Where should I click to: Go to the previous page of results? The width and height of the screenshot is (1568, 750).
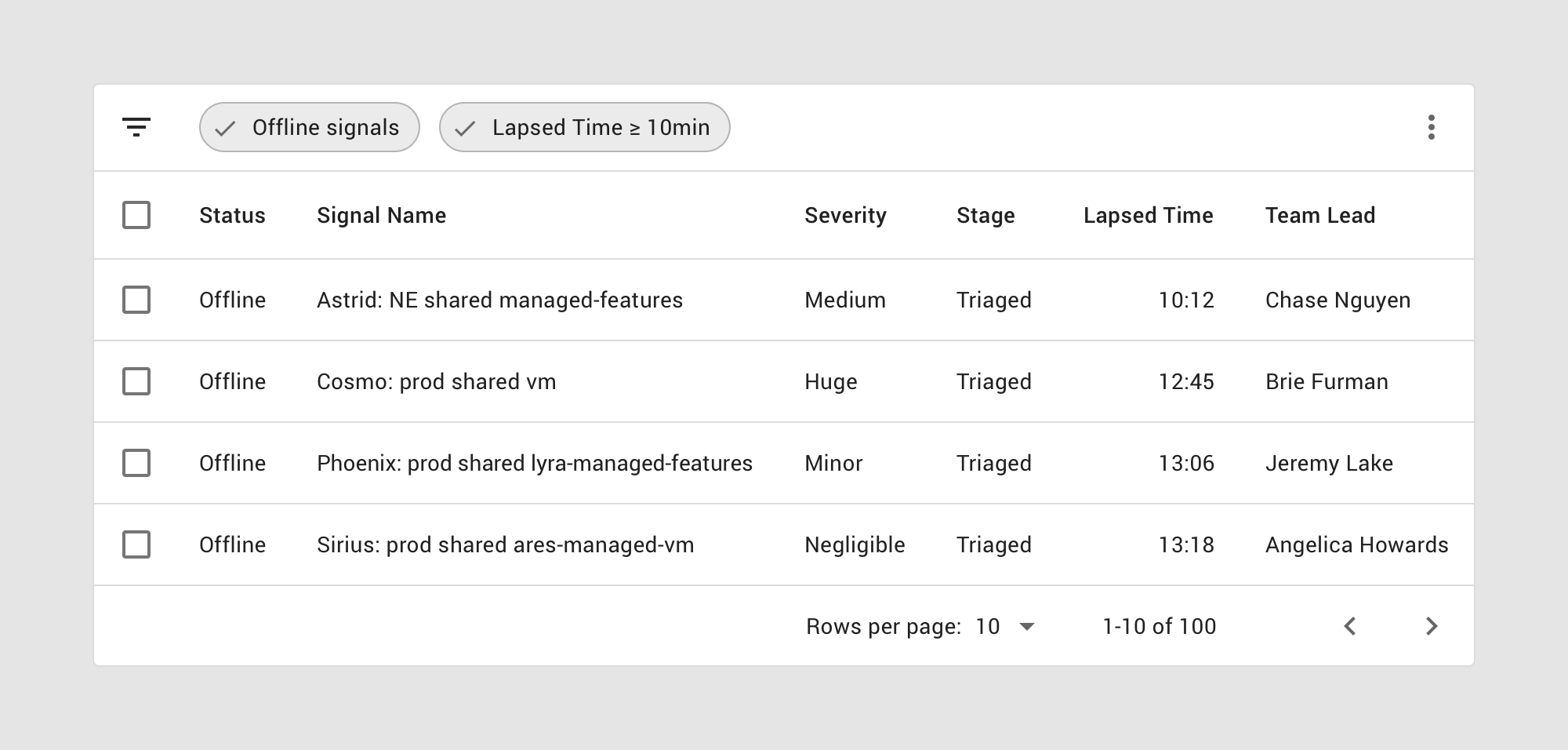[1350, 626]
